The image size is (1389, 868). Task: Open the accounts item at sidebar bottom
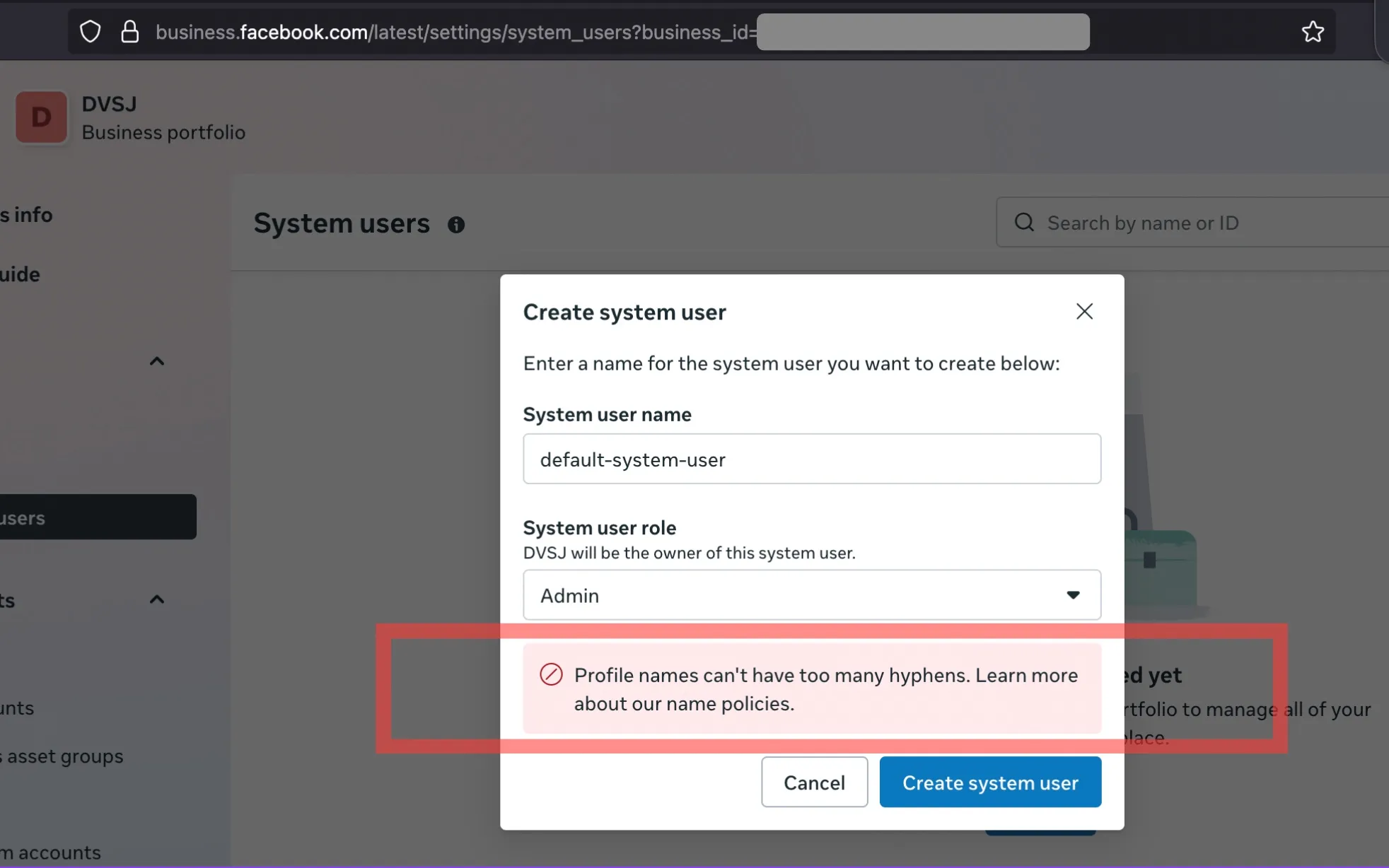click(51, 852)
